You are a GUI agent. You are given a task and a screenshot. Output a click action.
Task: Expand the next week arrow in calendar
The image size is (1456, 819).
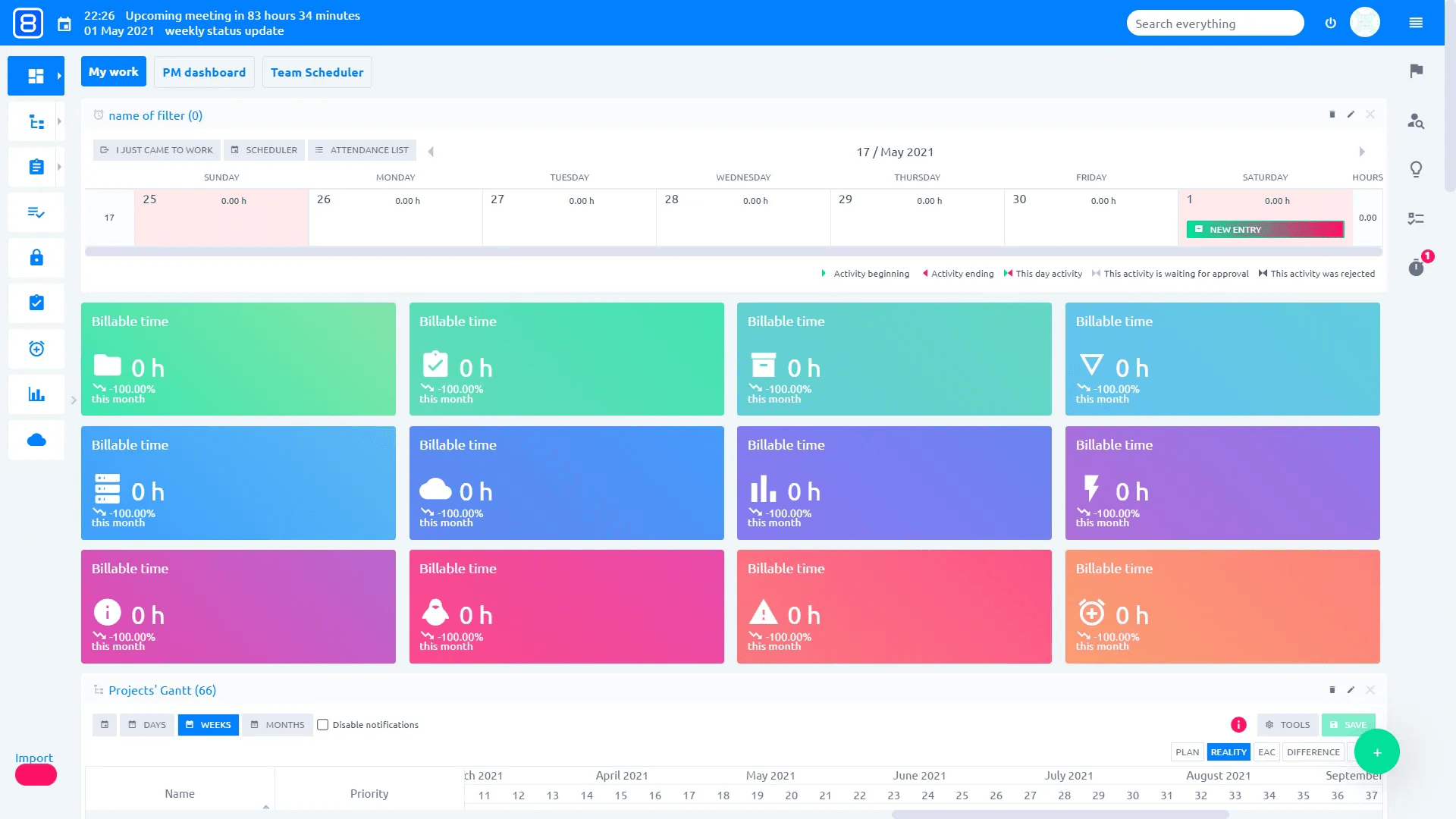[1360, 150]
